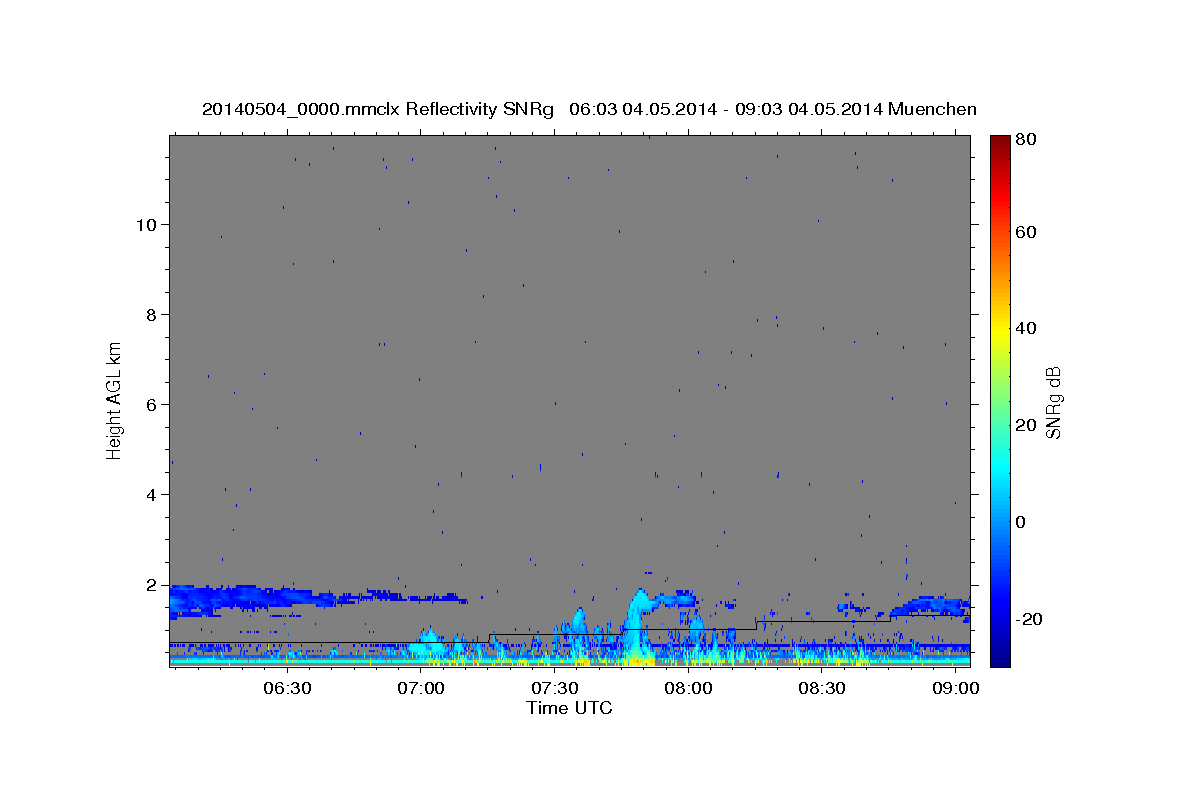
Task: Click the height tick label 6
Action: (x=151, y=404)
